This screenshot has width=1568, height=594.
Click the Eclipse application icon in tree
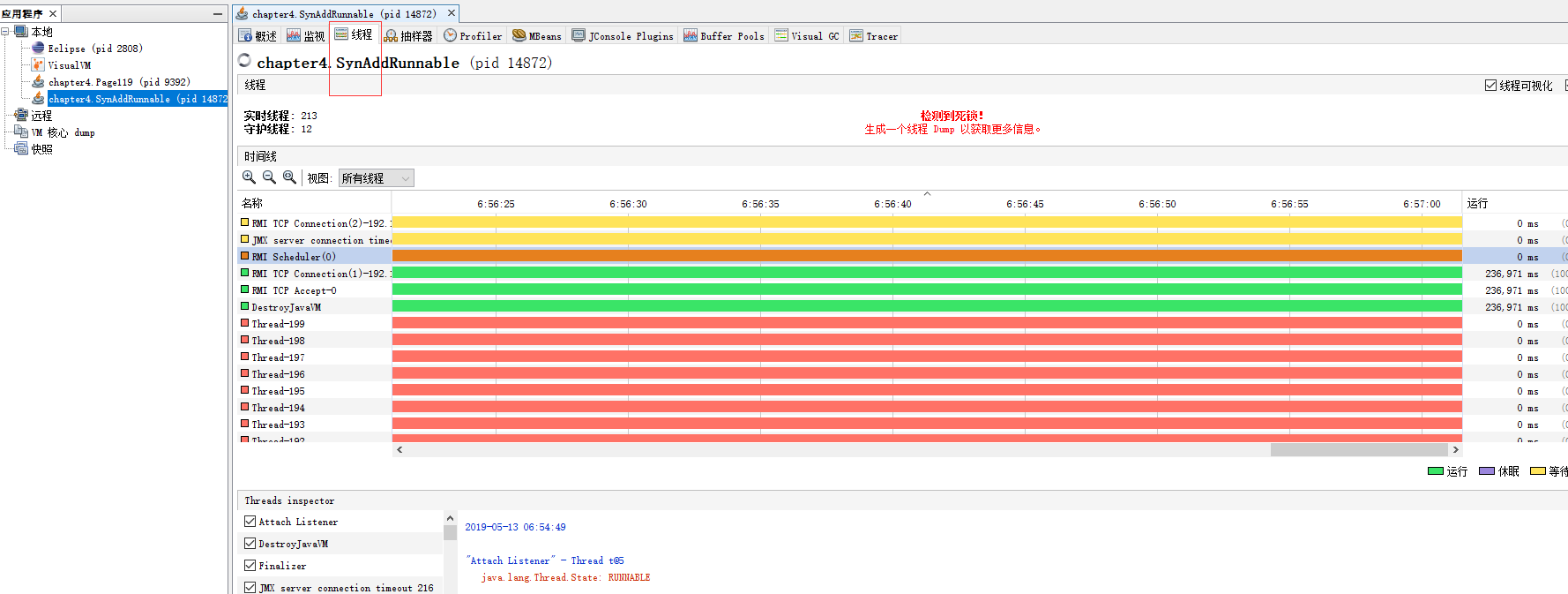tap(38, 49)
